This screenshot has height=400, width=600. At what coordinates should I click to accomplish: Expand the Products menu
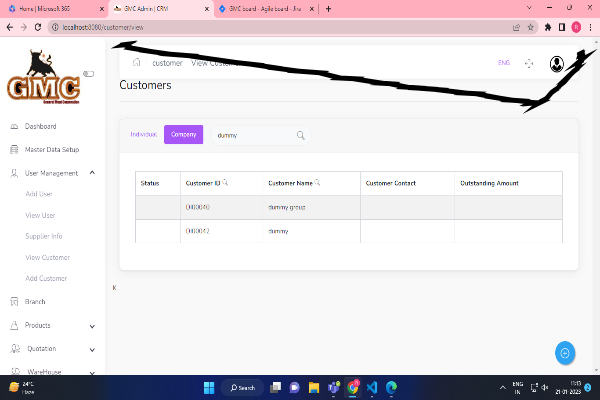[92, 325]
